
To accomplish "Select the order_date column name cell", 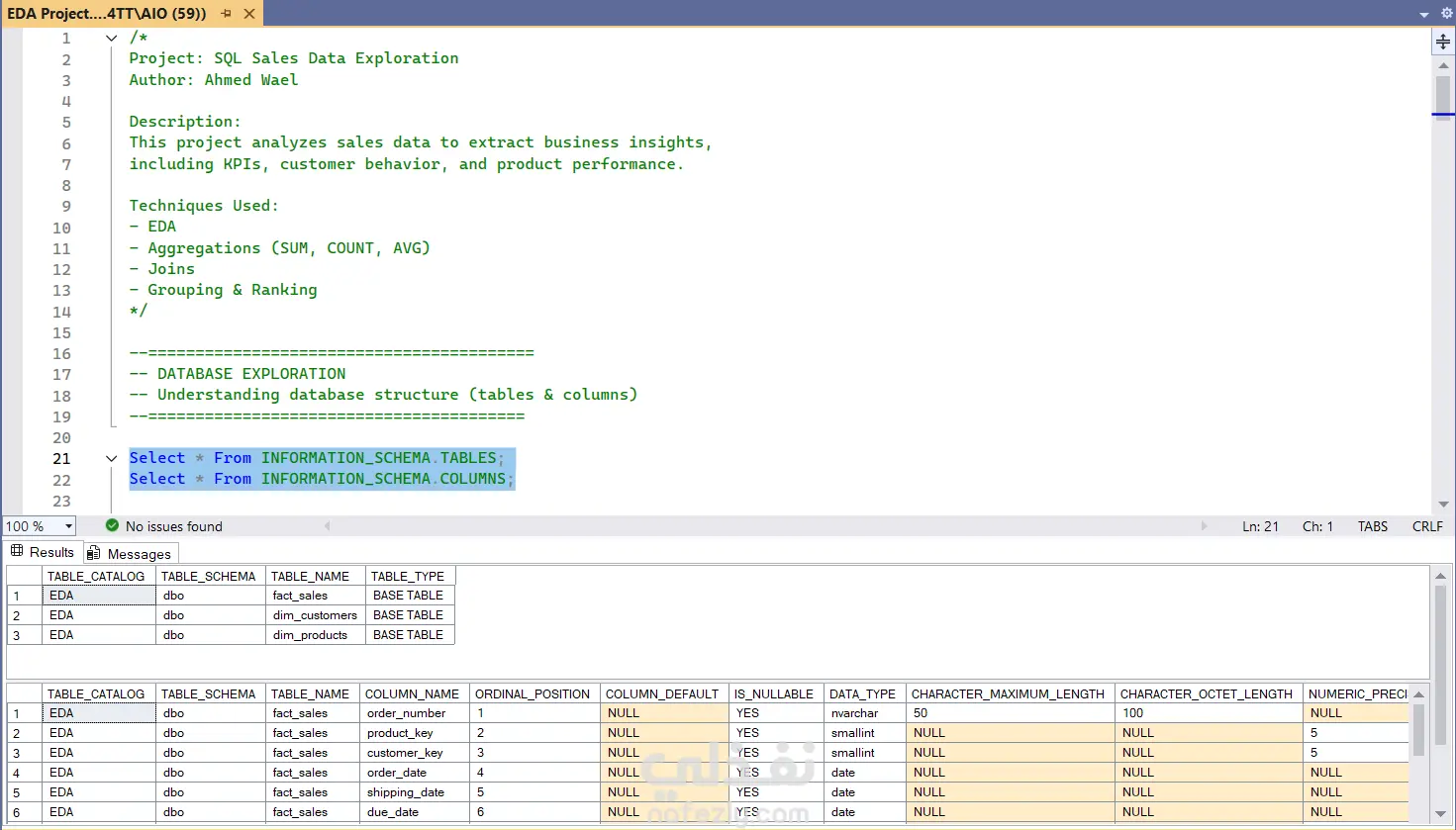I will click(x=413, y=773).
